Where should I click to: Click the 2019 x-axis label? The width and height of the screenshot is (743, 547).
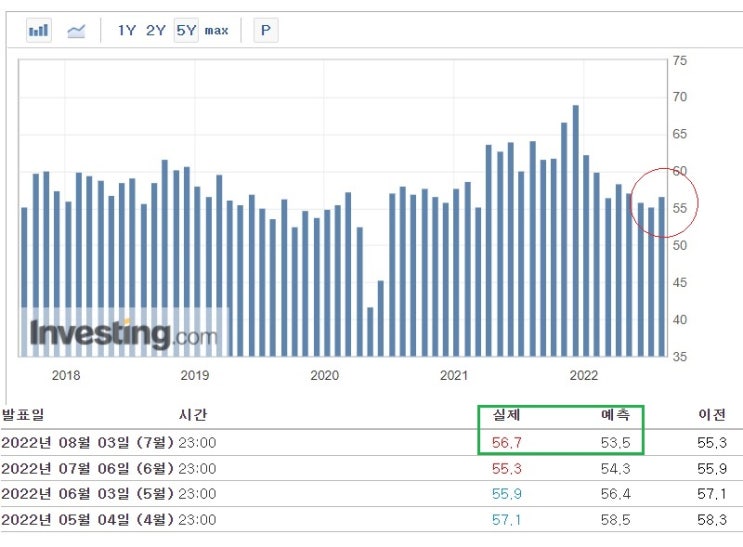point(195,375)
